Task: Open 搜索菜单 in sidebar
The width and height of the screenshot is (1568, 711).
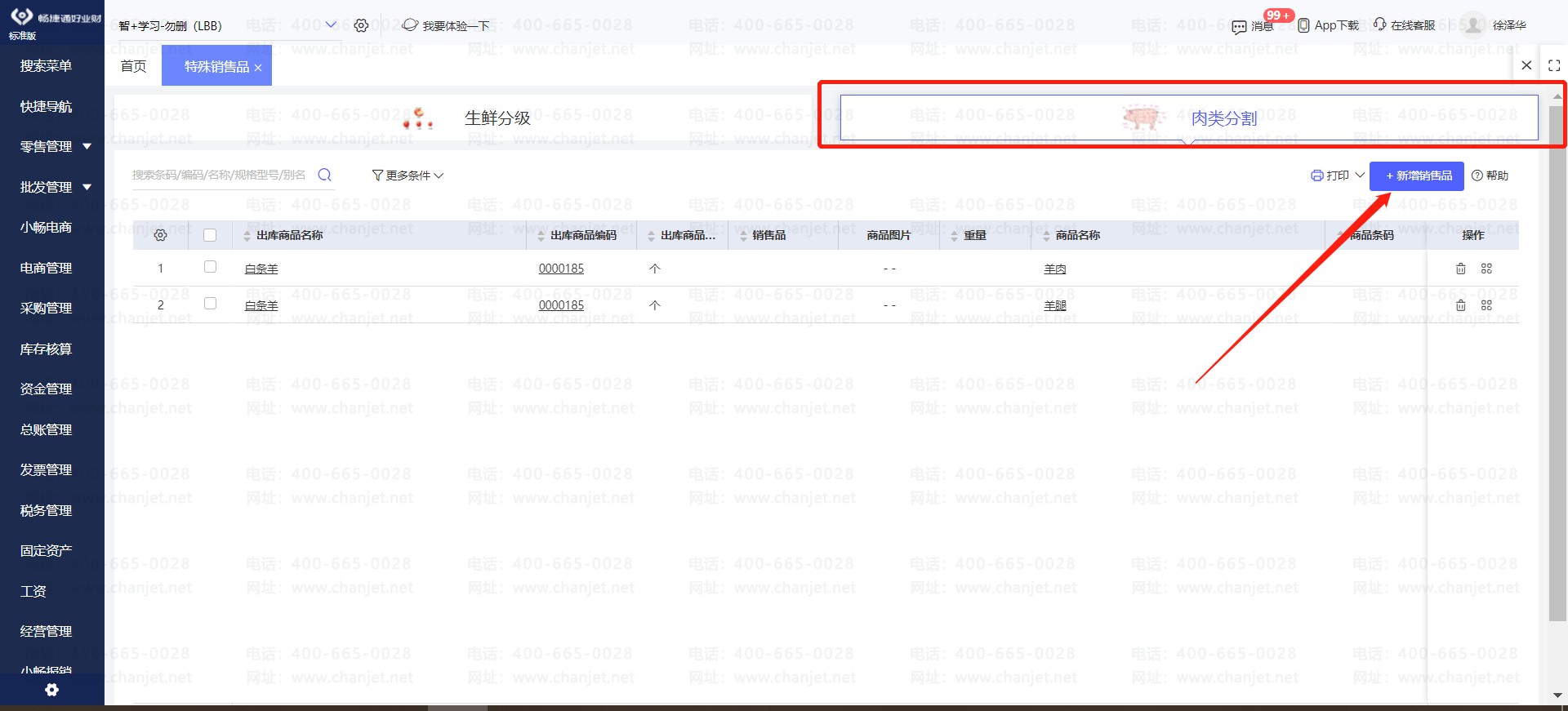Action: (47, 66)
